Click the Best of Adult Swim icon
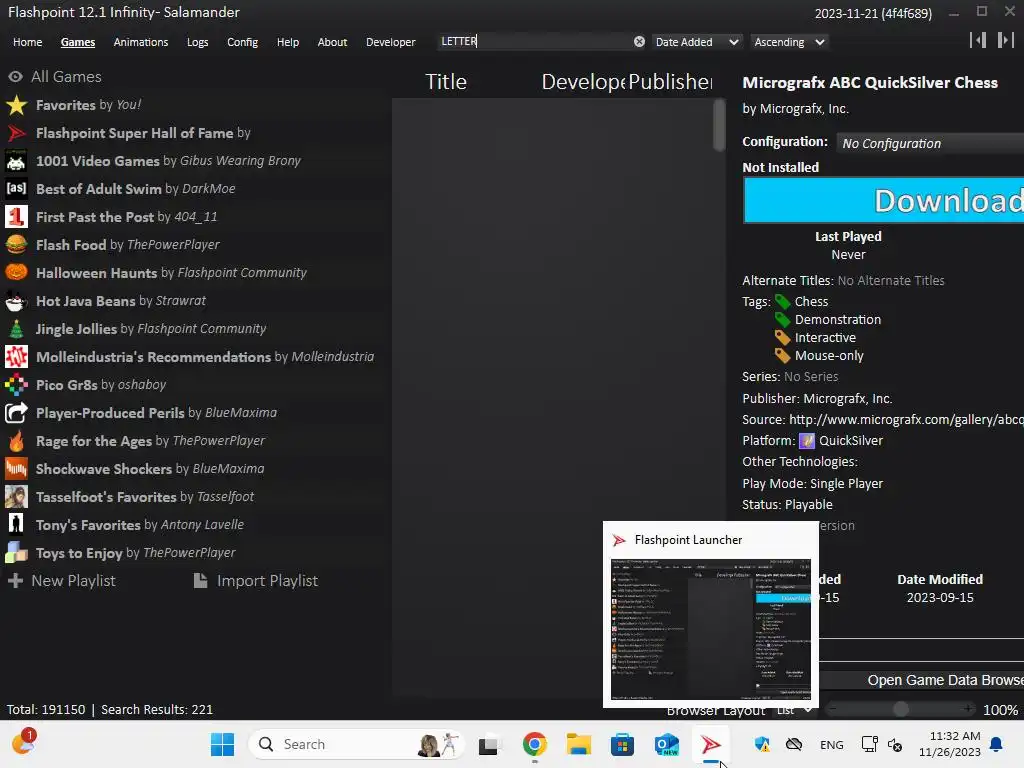 16,189
